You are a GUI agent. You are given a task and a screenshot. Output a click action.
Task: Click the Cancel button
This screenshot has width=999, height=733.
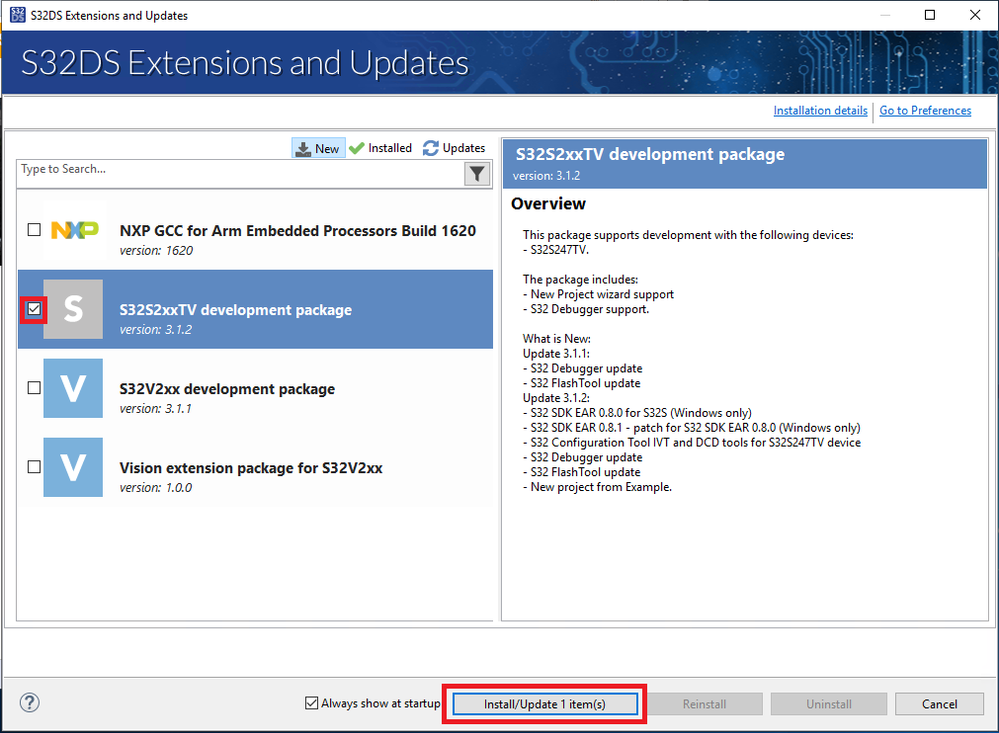939,704
